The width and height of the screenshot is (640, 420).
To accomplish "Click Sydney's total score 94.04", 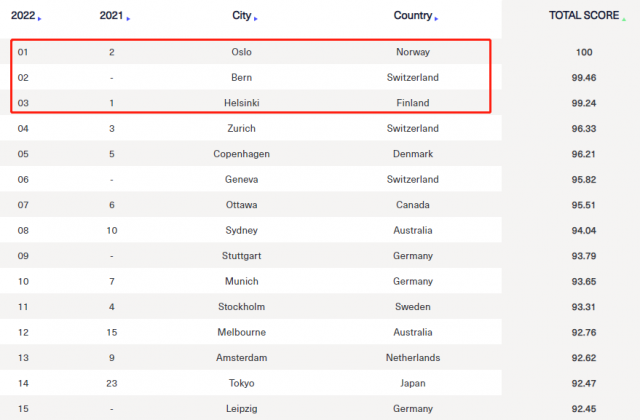I will [x=584, y=231].
